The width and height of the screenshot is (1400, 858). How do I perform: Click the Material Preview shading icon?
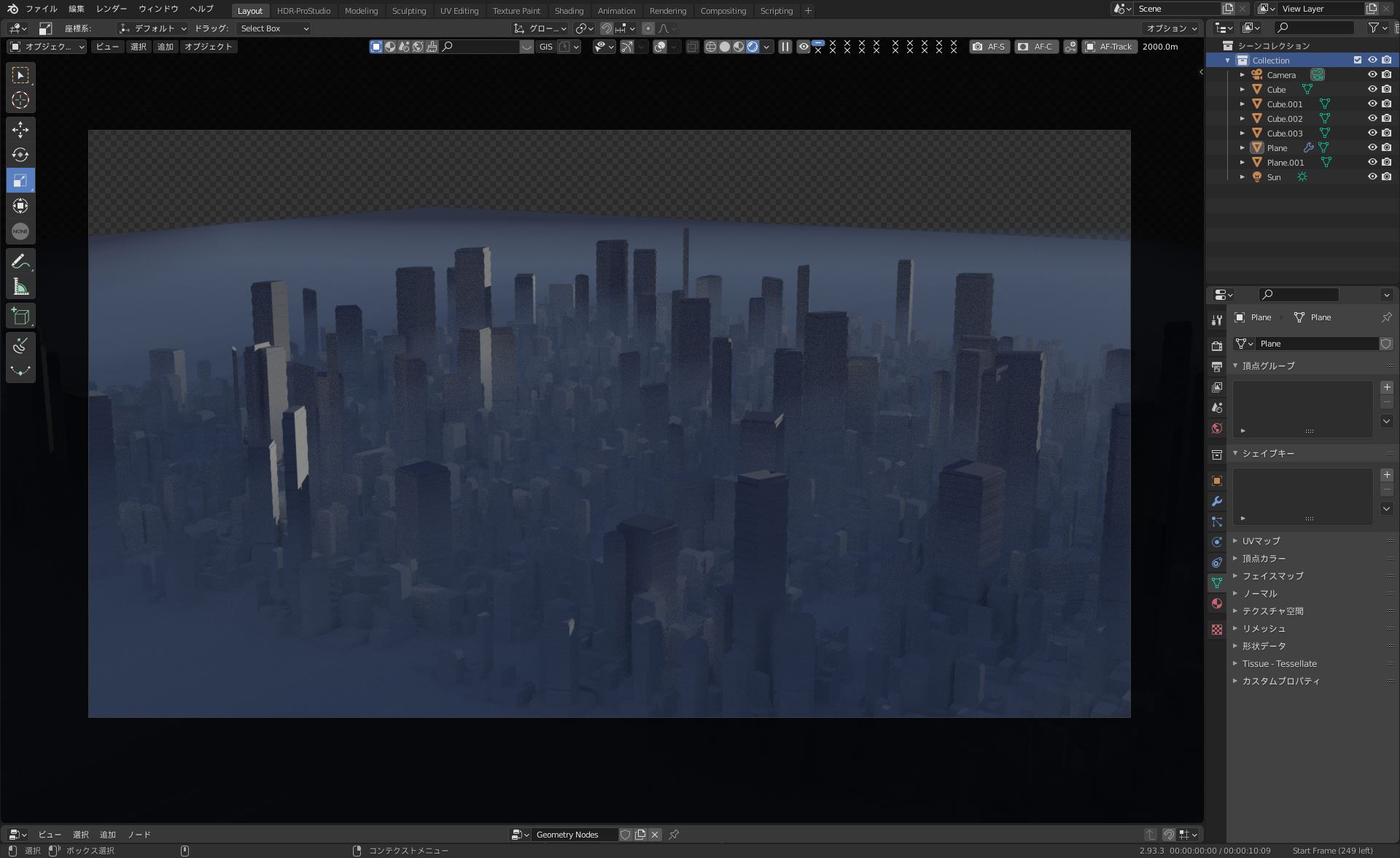point(741,46)
